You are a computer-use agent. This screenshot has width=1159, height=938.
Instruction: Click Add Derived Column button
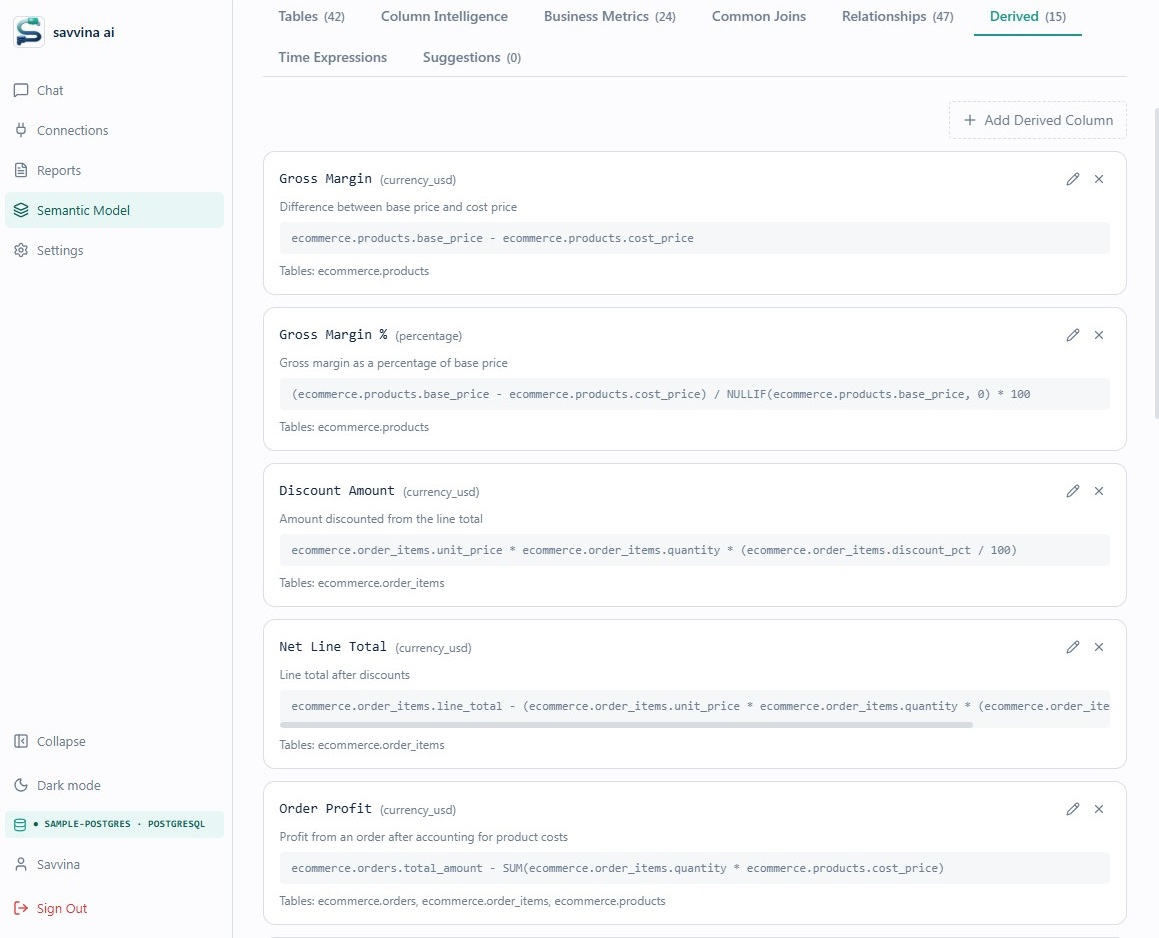(x=1038, y=120)
